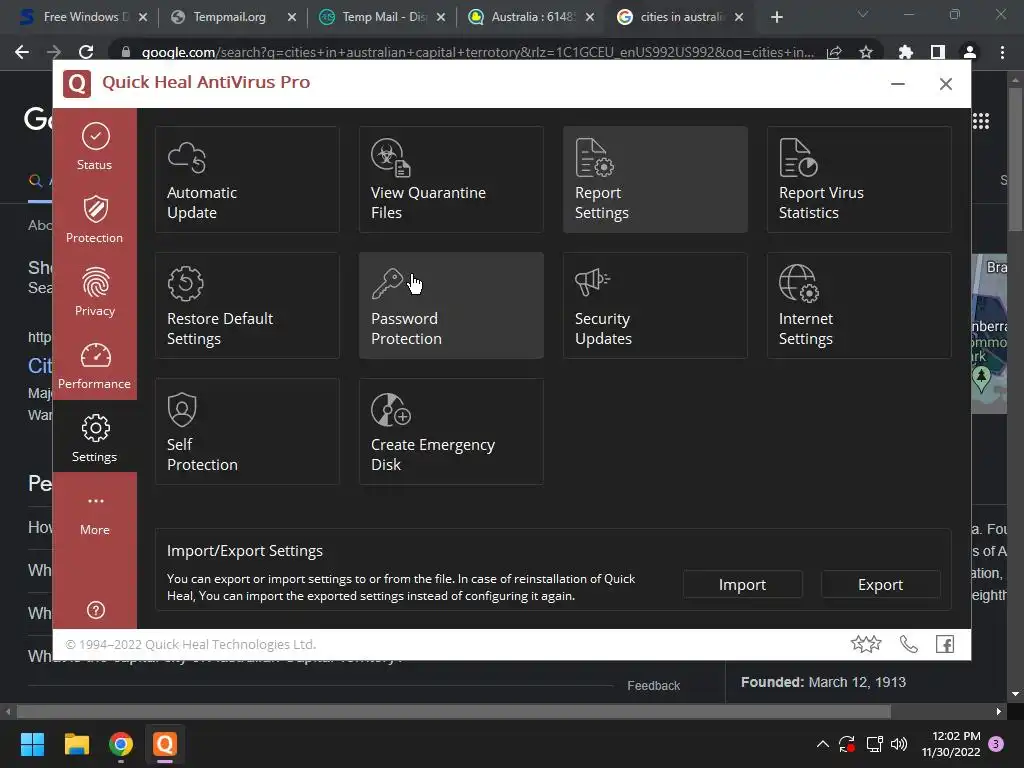Select the Settings gear in sidebar

(x=95, y=438)
